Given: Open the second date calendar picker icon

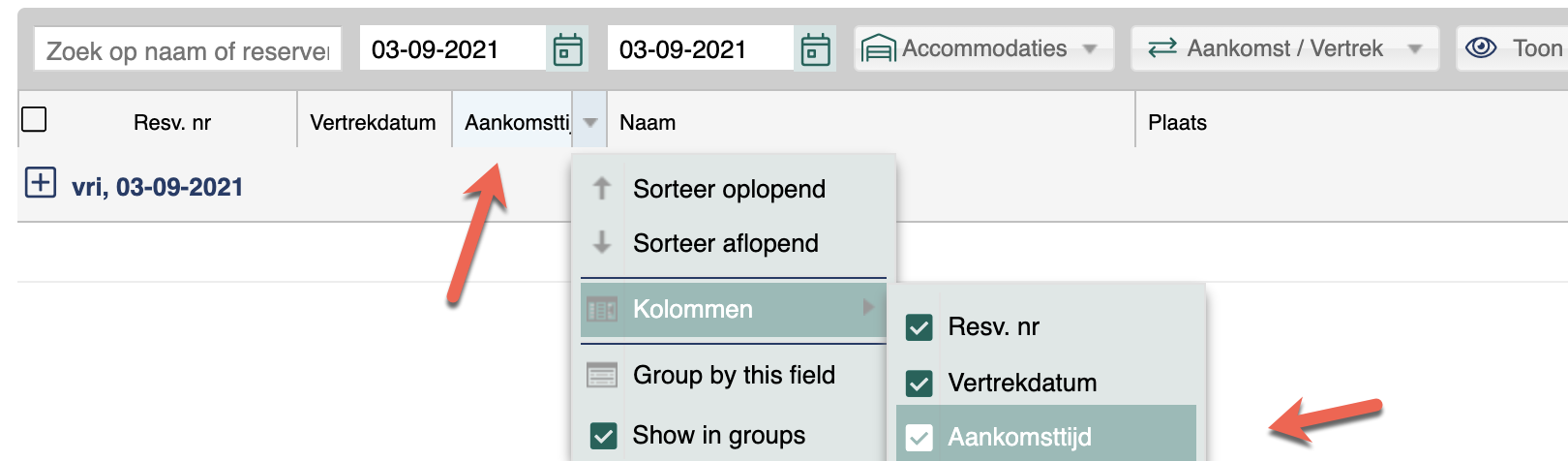Looking at the screenshot, I should (815, 48).
